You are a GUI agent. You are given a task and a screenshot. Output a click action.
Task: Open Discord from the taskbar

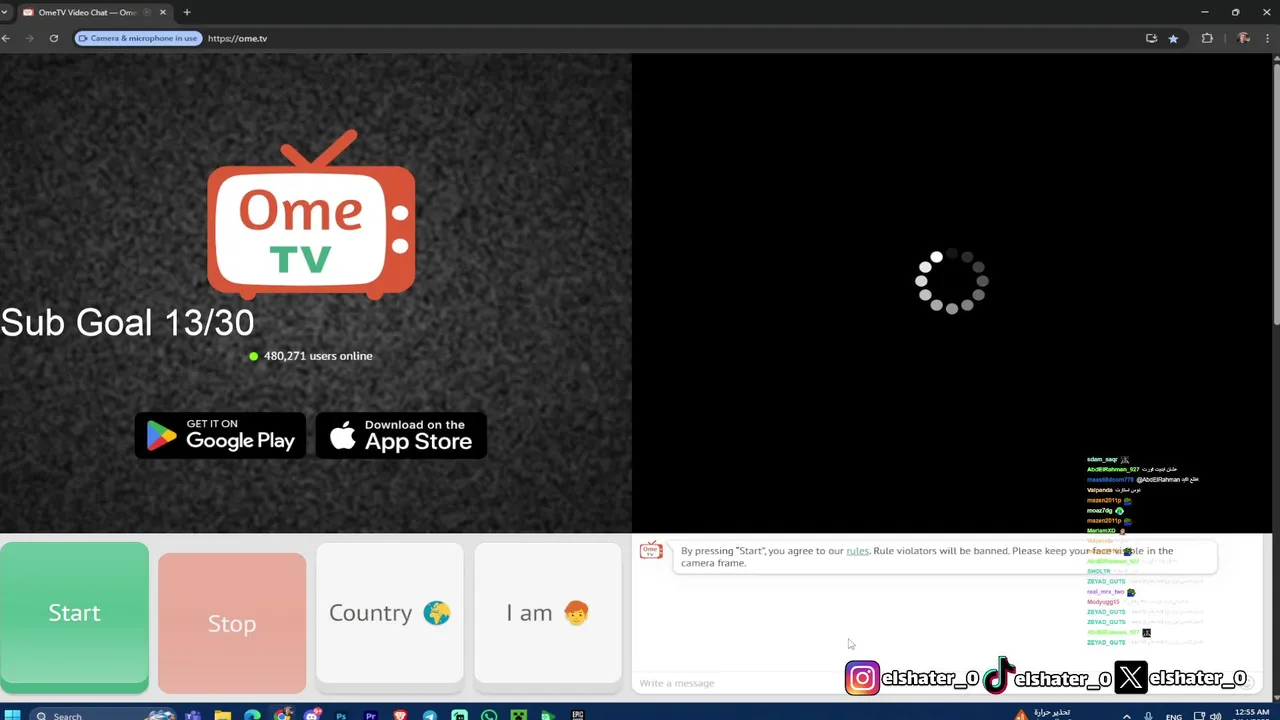[313, 715]
